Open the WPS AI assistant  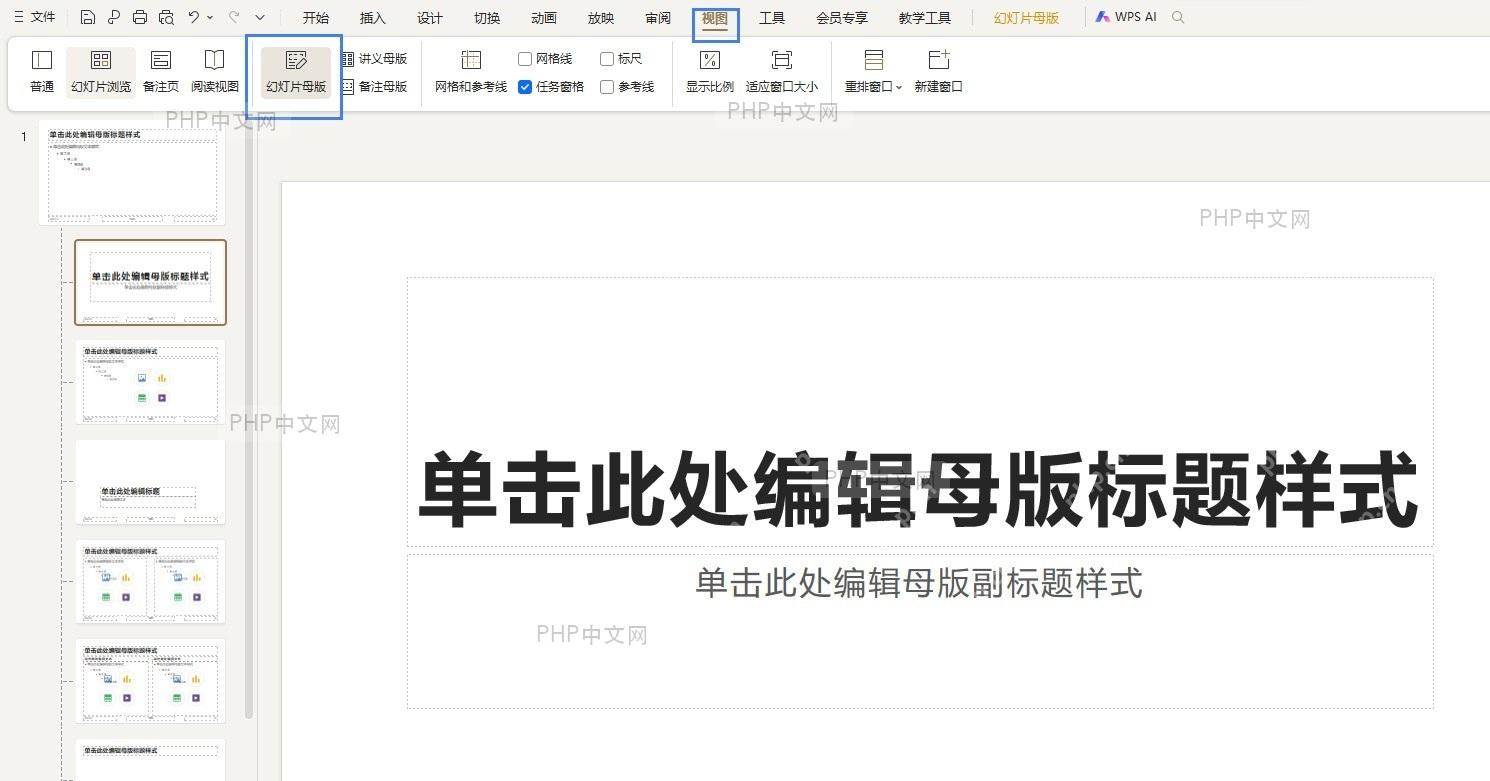[1126, 17]
